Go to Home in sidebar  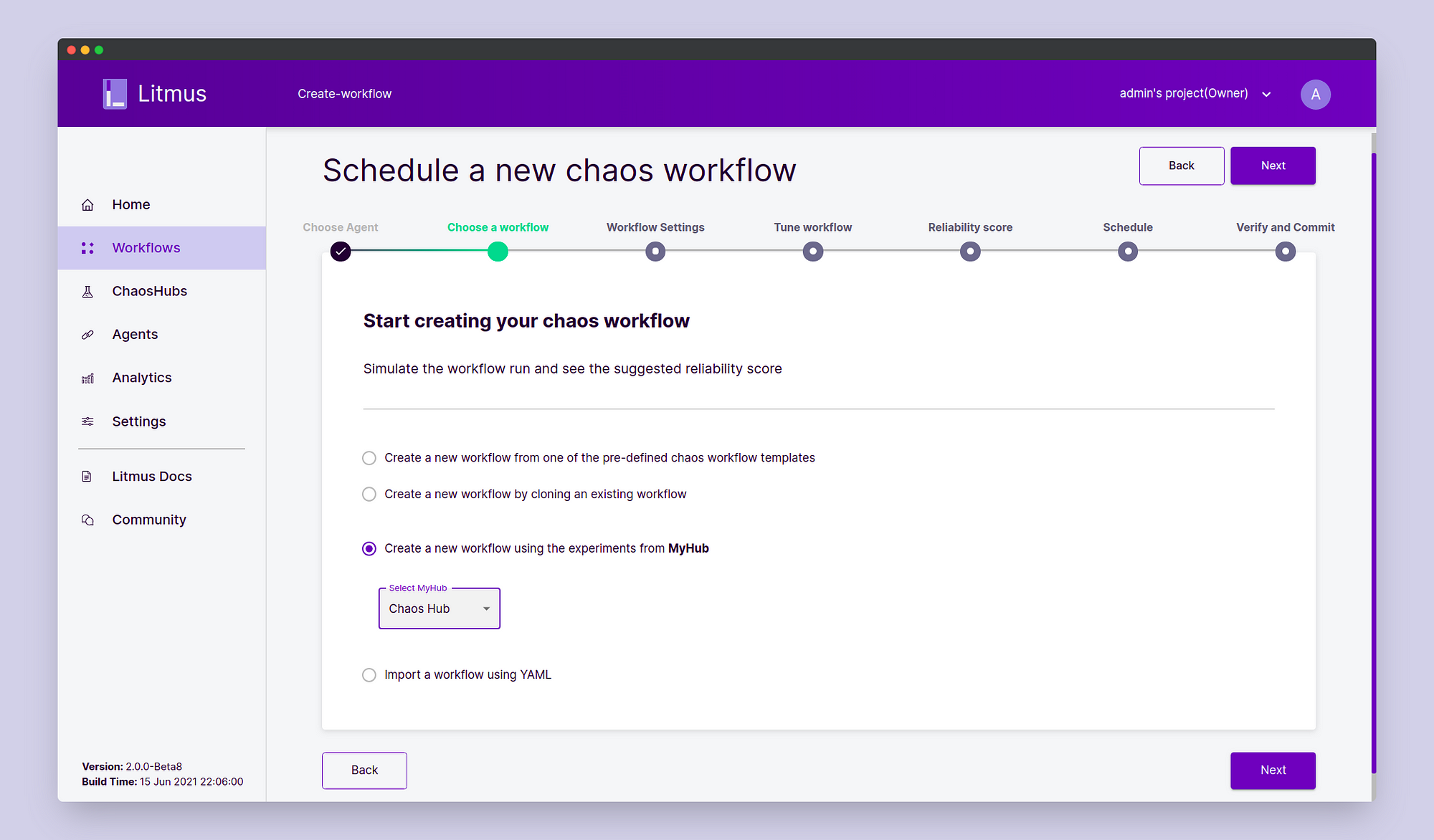click(x=161, y=205)
